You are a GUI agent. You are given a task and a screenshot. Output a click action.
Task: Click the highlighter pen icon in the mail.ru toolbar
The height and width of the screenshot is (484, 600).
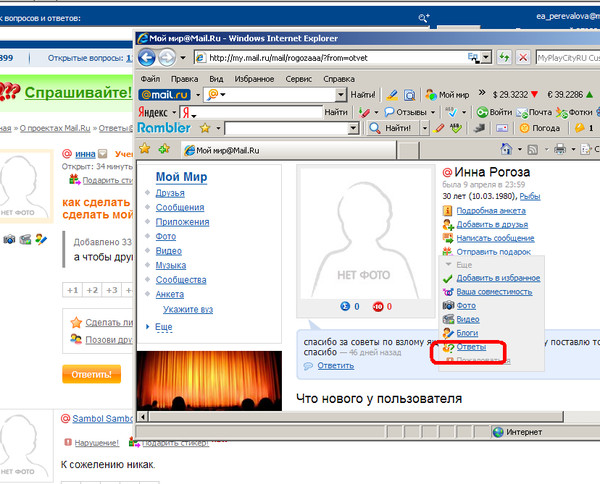[x=392, y=95]
